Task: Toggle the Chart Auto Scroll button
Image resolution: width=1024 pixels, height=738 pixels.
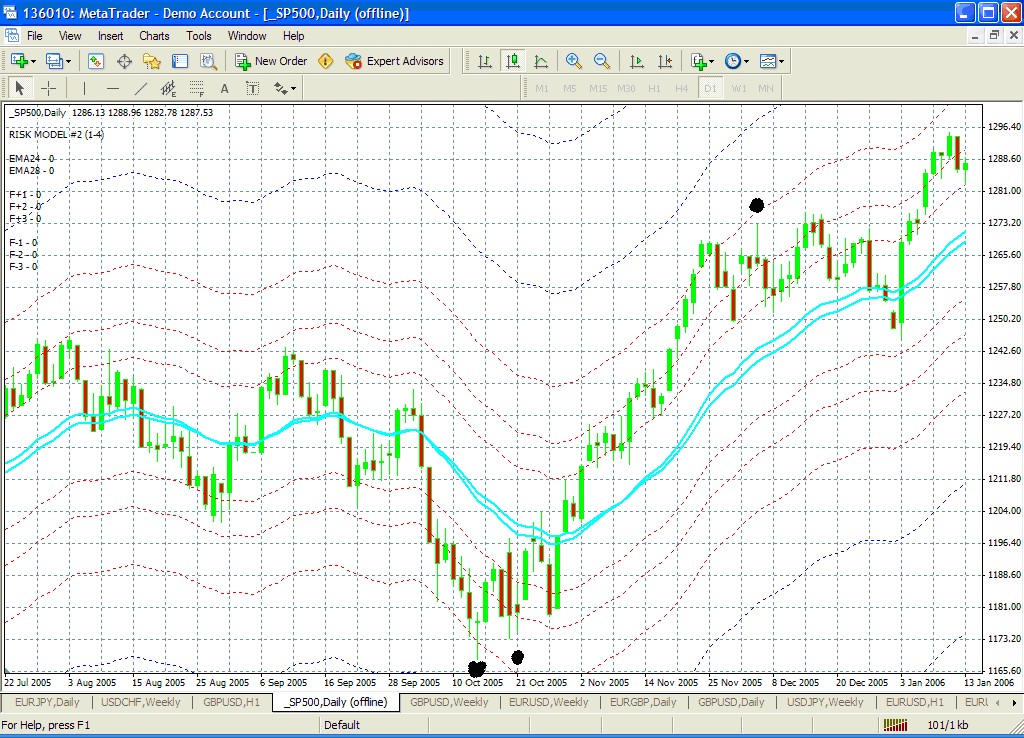Action: pyautogui.click(x=637, y=61)
